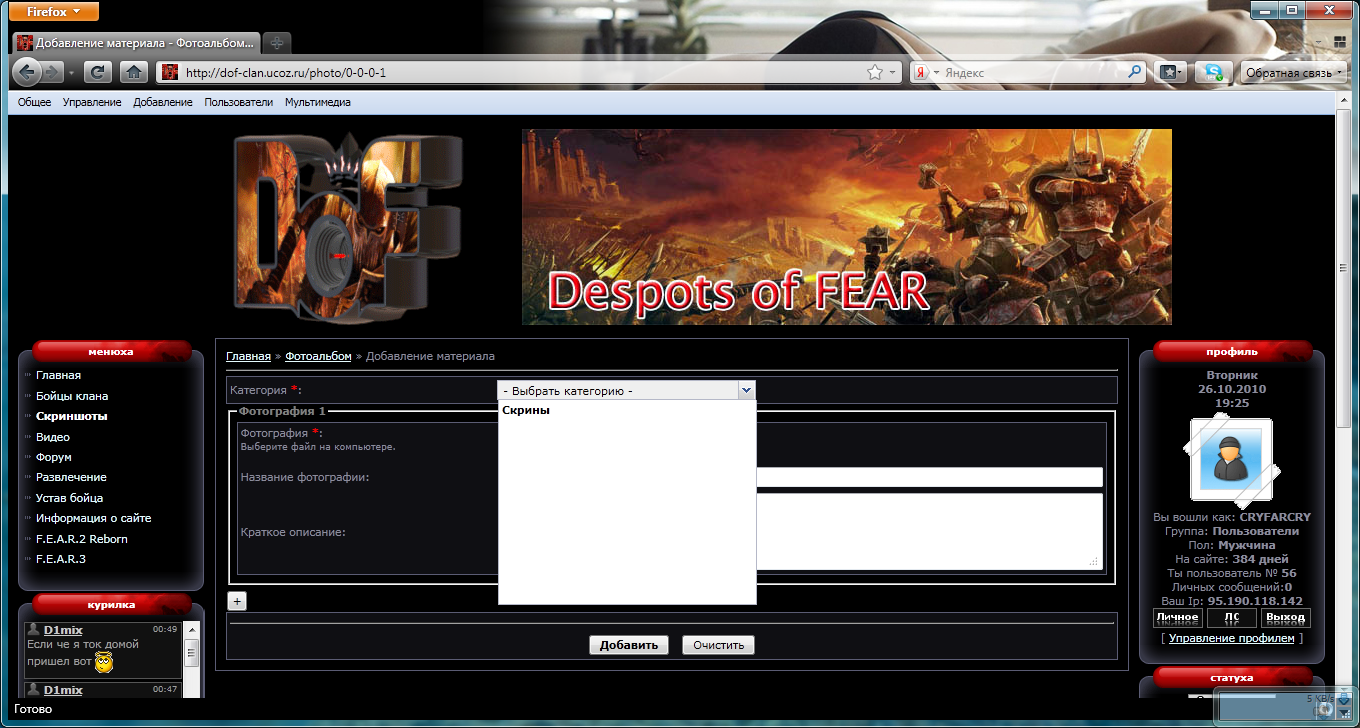
Task: Open the Firefox home page icon
Action: click(134, 72)
